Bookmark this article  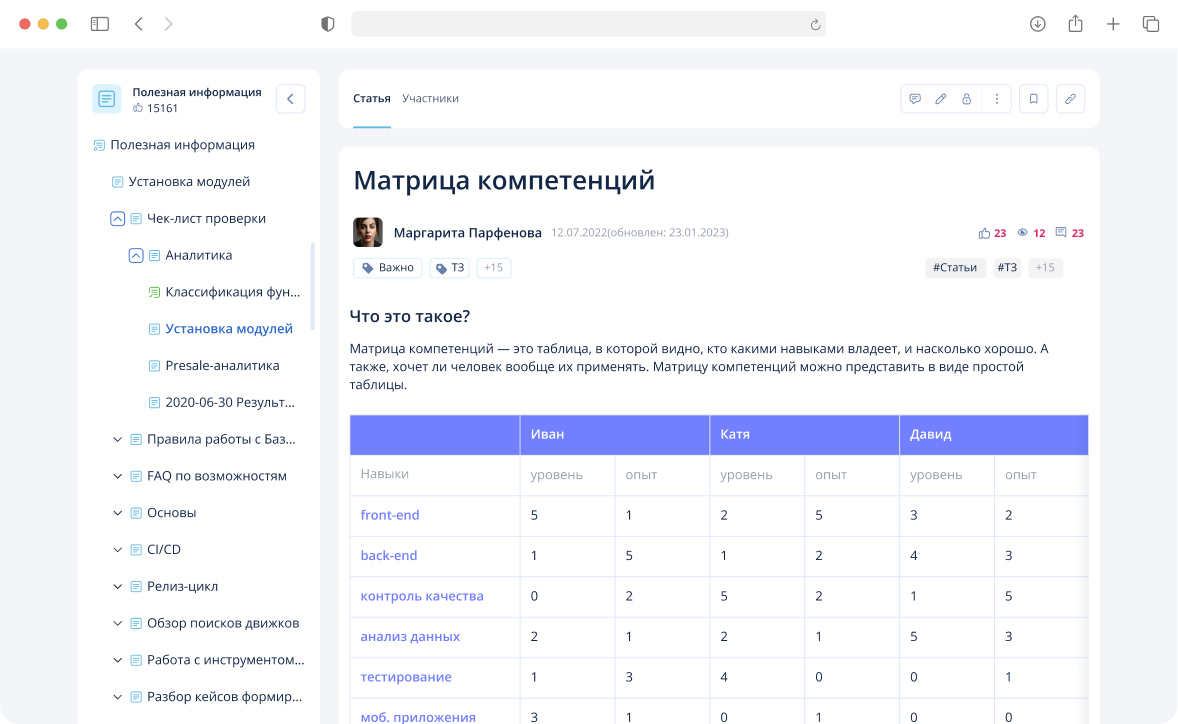1034,99
